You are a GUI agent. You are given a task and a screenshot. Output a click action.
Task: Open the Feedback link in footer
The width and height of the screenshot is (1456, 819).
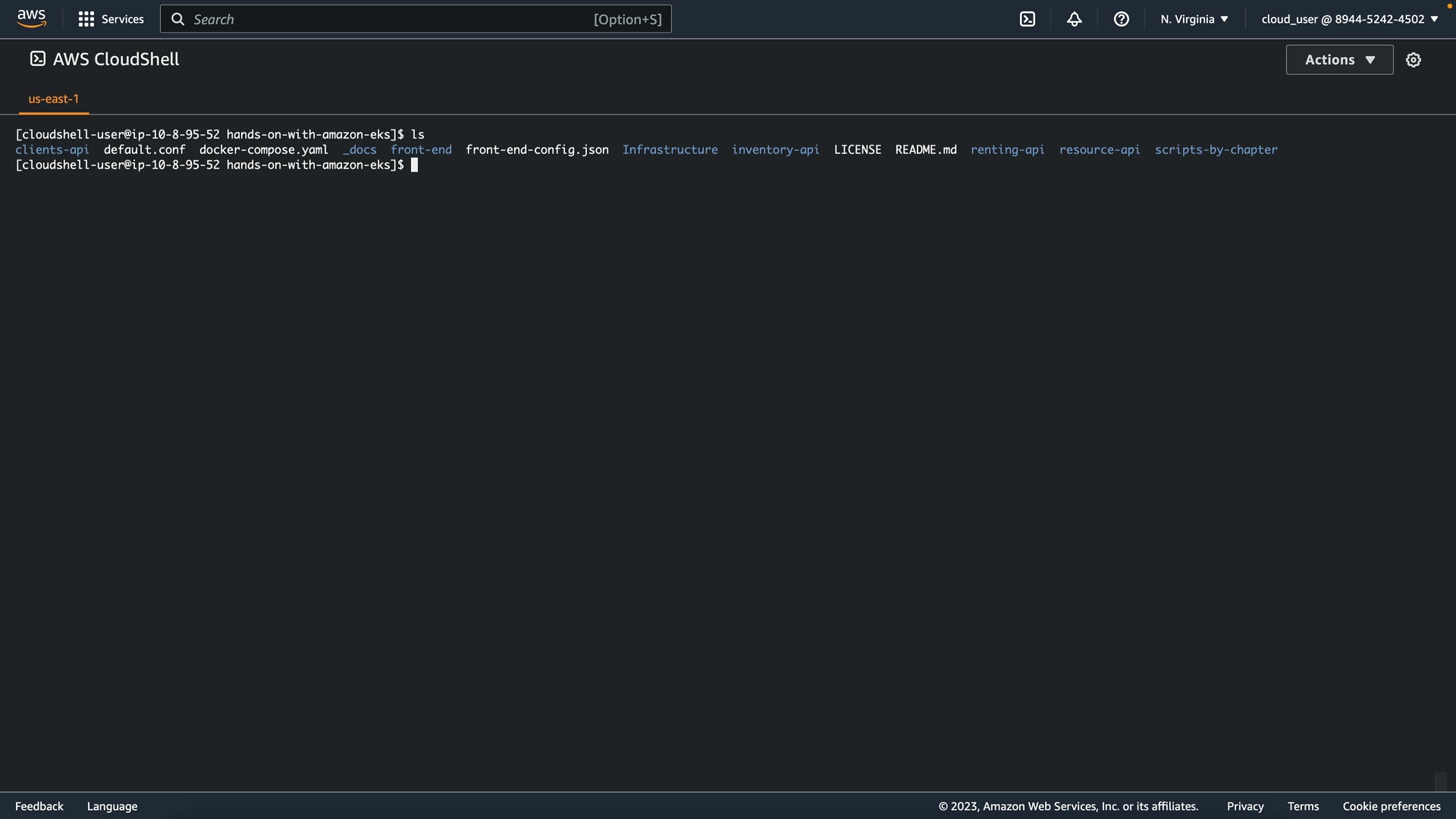pyautogui.click(x=39, y=806)
